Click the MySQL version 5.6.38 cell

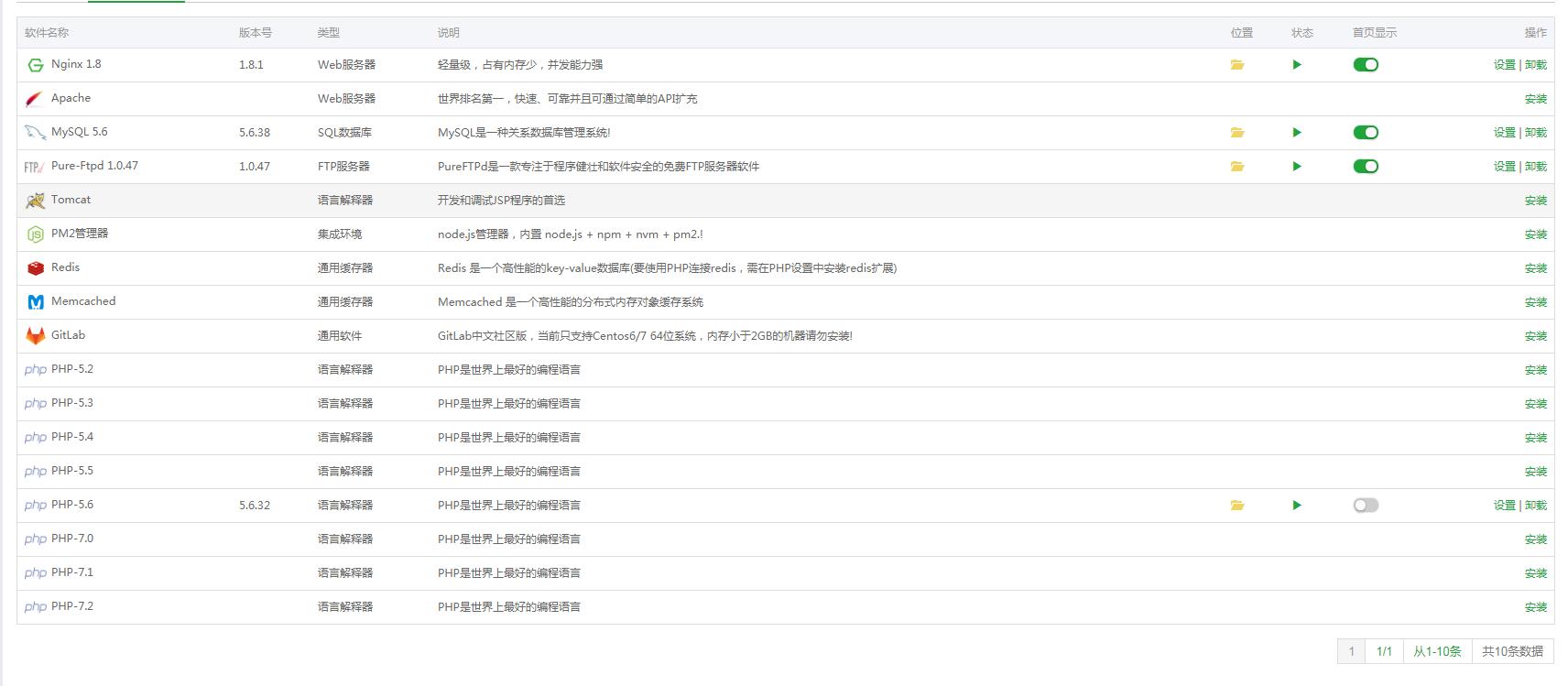coord(255,133)
